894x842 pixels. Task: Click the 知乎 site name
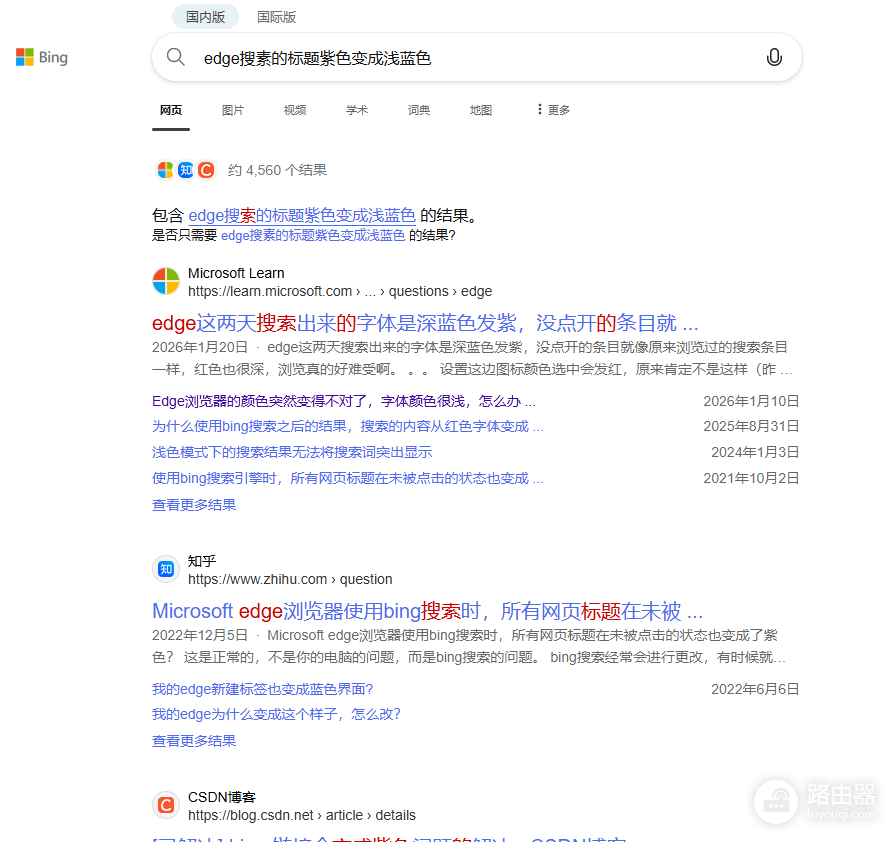[x=202, y=561]
